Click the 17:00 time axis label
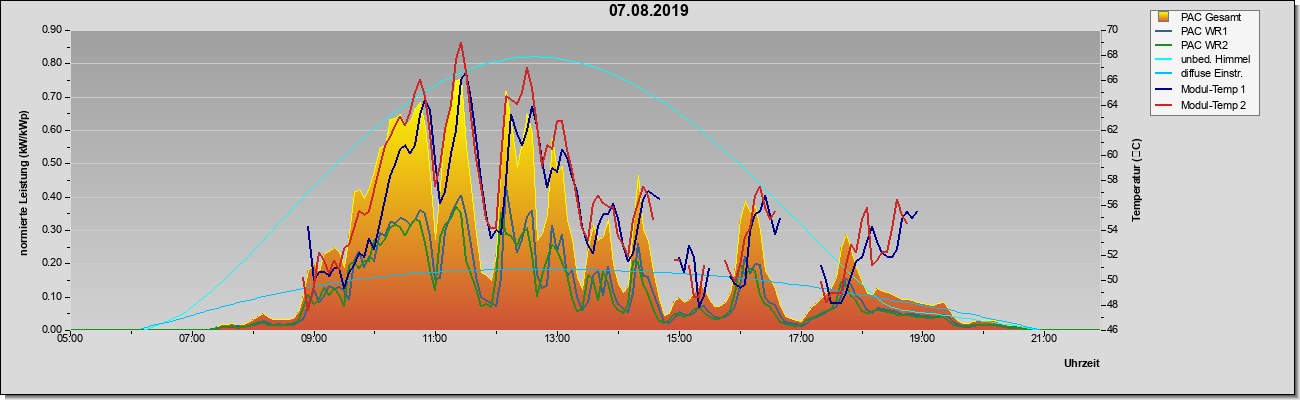1300x400 pixels. [x=800, y=338]
